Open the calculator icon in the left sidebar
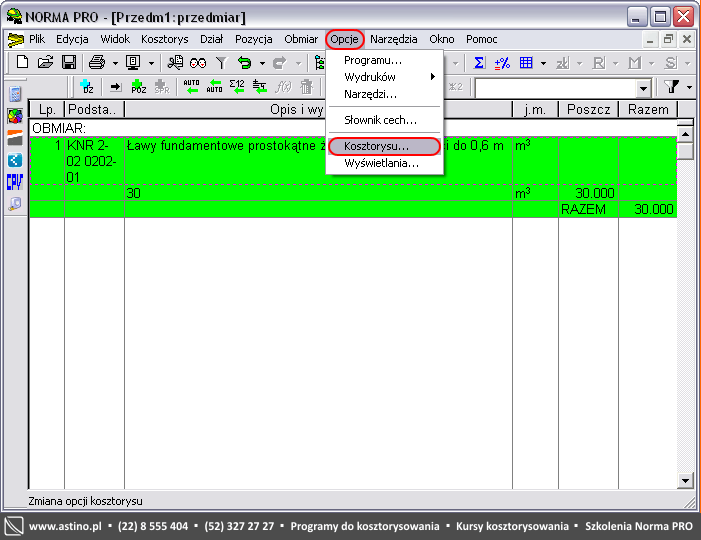 [x=15, y=94]
